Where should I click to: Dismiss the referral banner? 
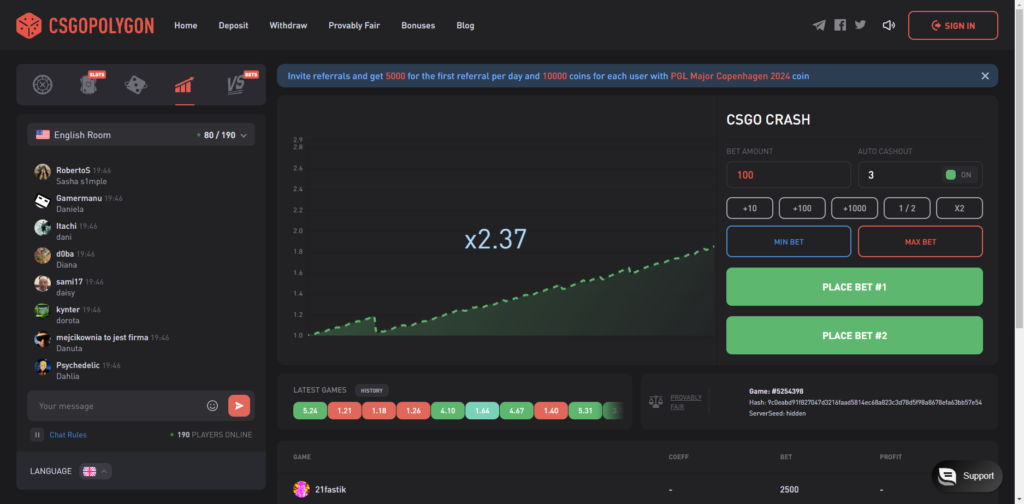click(985, 76)
